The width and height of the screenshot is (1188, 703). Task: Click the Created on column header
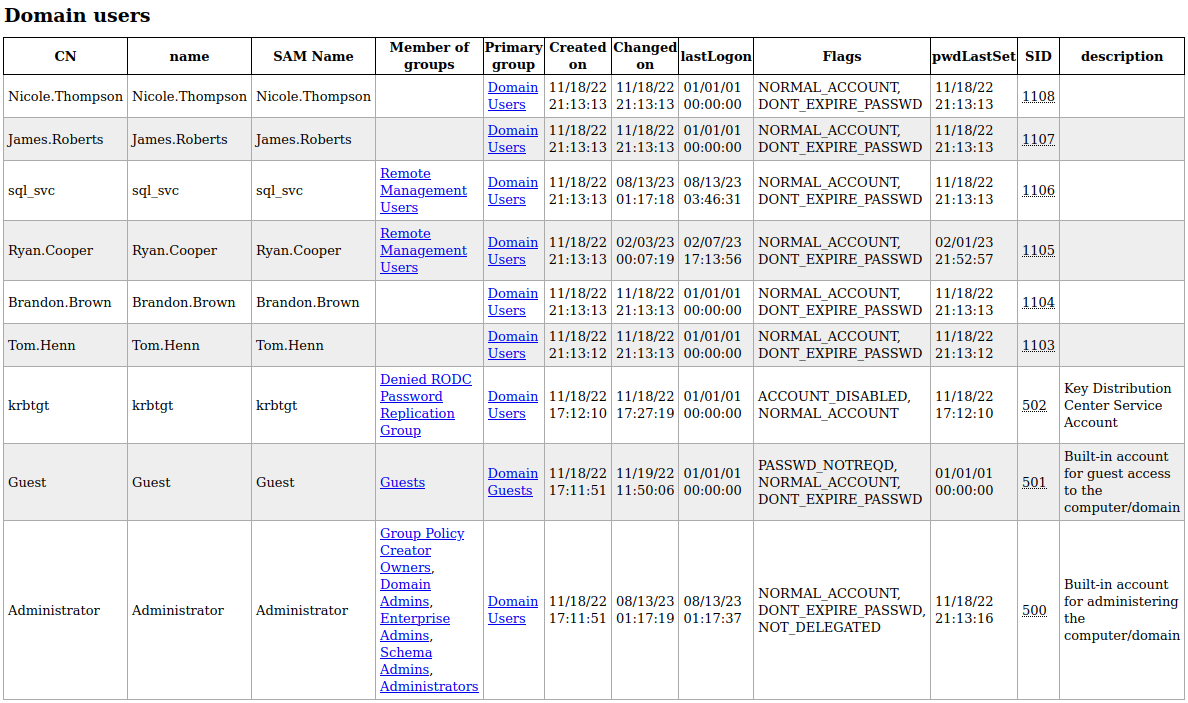(577, 56)
